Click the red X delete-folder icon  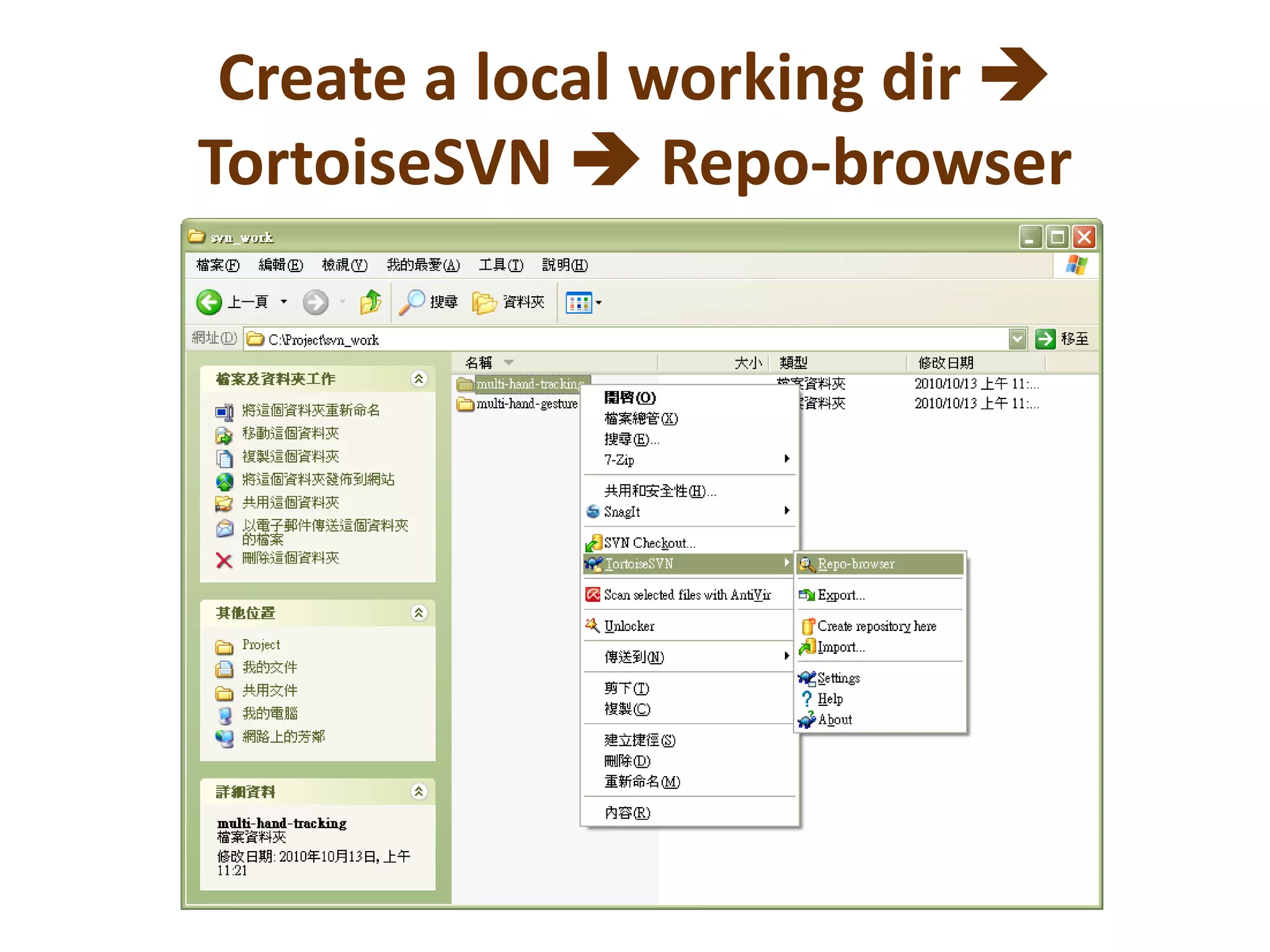224,560
